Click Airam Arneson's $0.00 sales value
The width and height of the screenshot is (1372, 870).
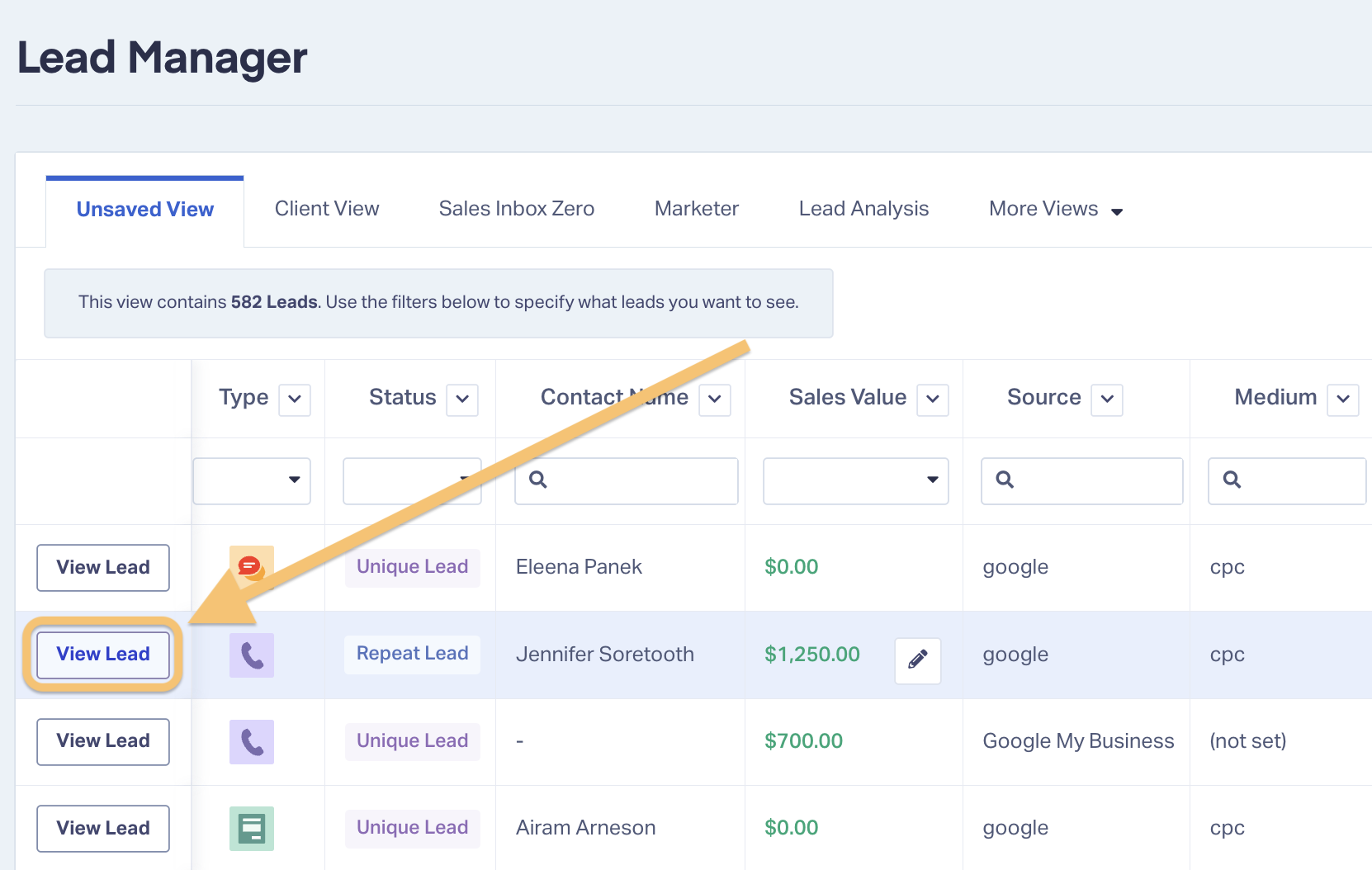(x=792, y=828)
